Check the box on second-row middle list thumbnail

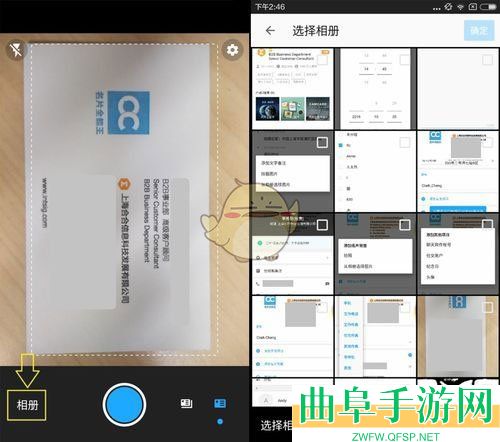point(404,142)
